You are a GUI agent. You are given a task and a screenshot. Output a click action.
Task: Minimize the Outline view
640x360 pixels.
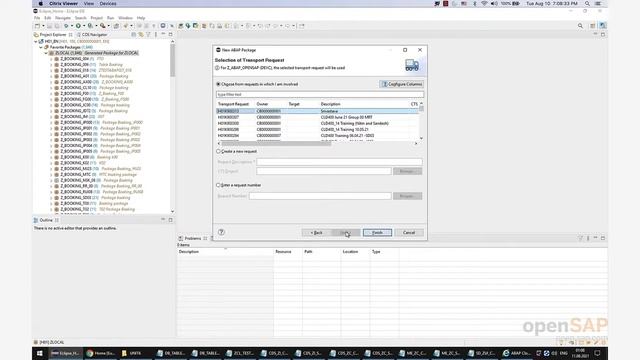pos(163,220)
